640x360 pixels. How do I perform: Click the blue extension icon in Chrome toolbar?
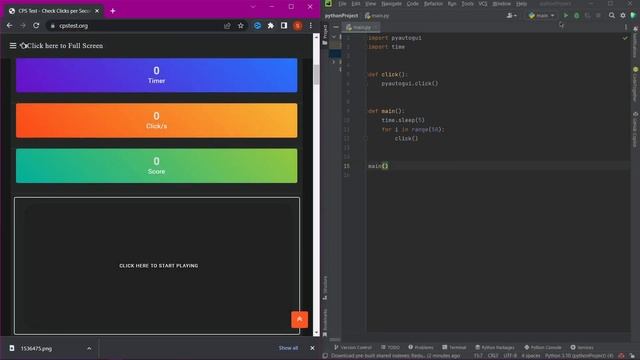coord(257,26)
